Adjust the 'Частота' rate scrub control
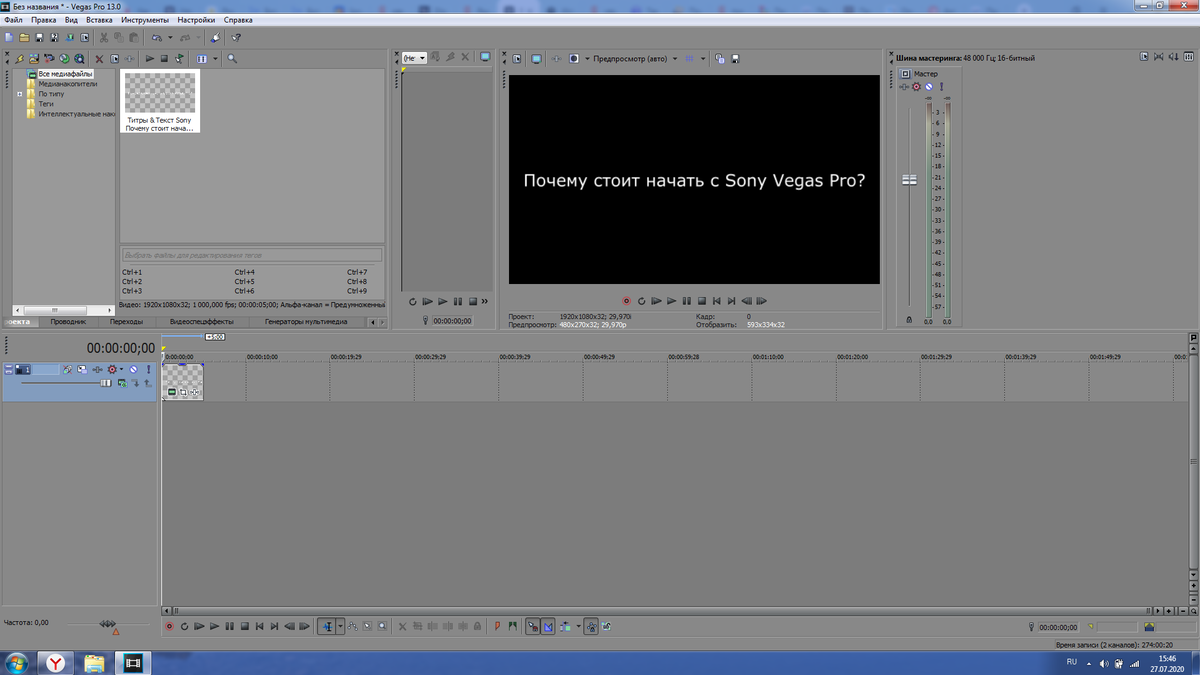 point(108,623)
